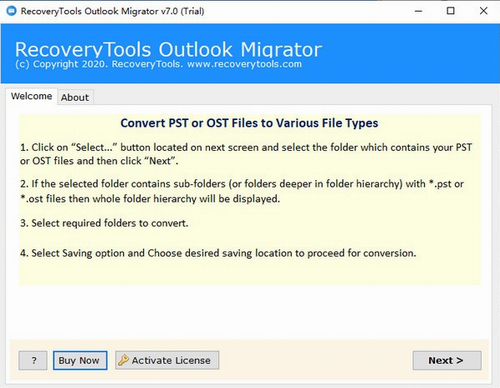Viewport: 500px width, 388px height.
Task: Click step 4 Select Saving option text
Action: click(218, 253)
